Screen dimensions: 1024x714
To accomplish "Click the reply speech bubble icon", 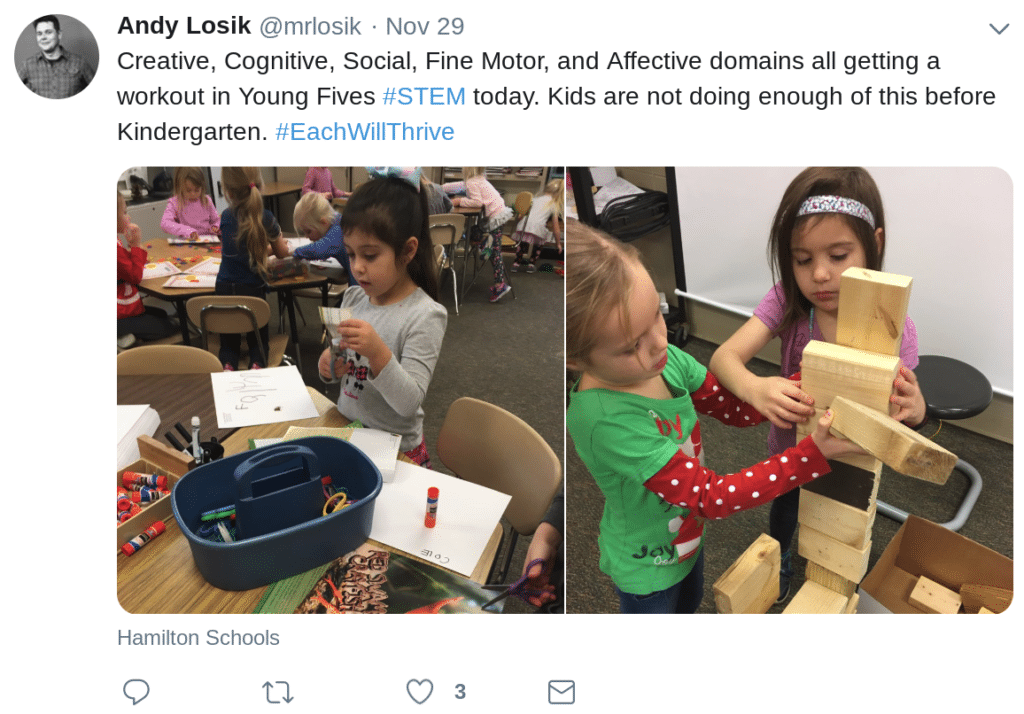I will pos(136,691).
